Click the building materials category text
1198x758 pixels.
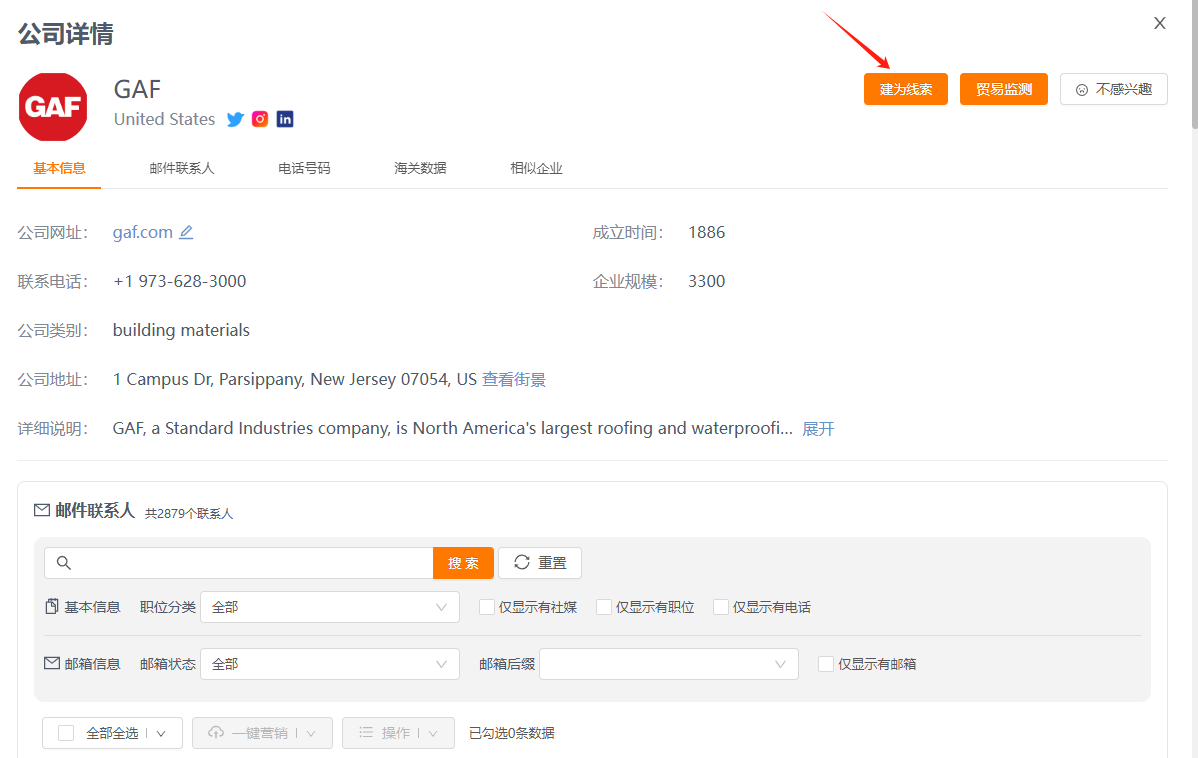[181, 331]
